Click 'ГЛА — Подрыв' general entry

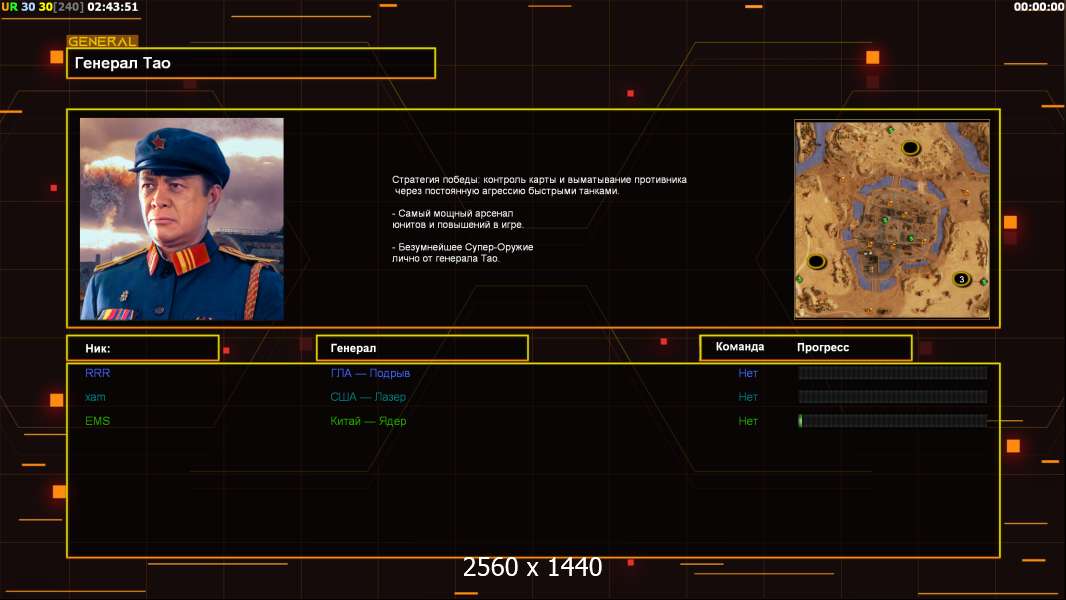(370, 373)
